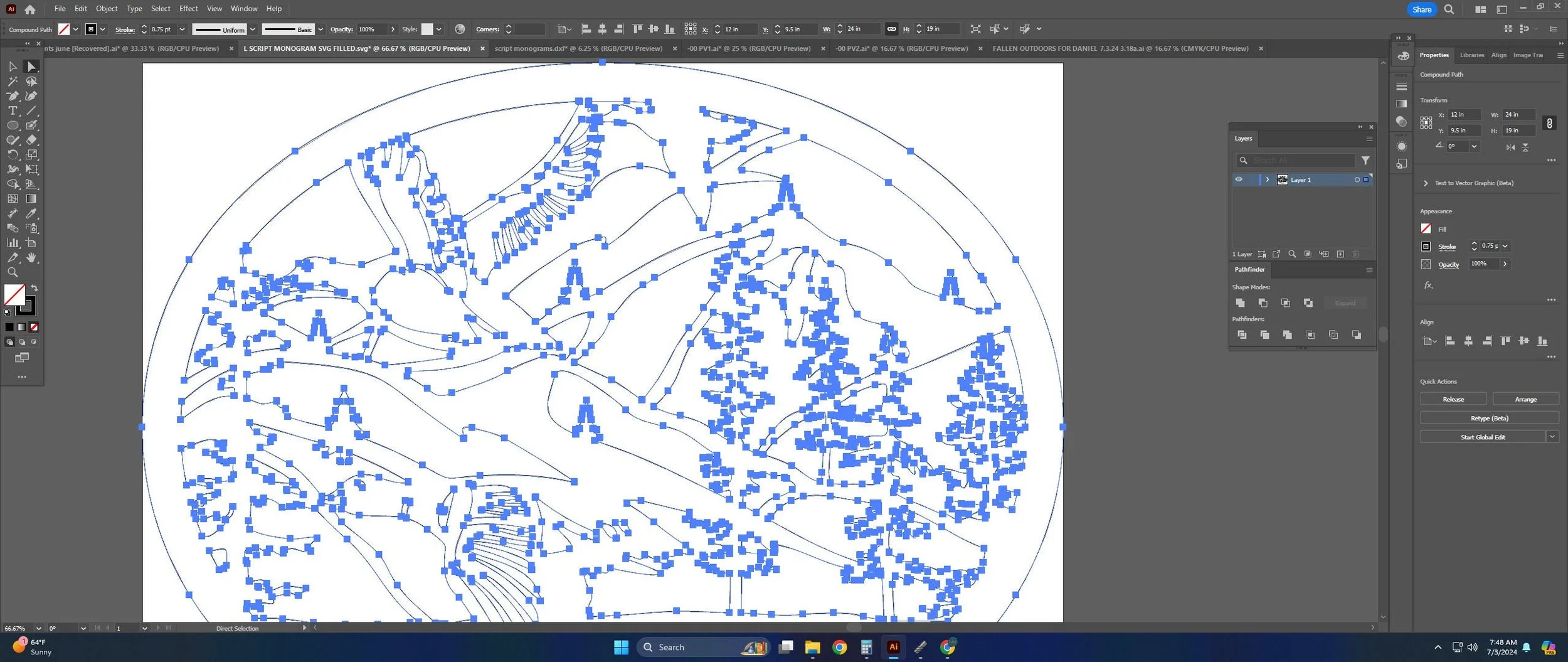Toggle the filter icon in Layers search
Screen dimensions: 1568x662
[x=1365, y=161]
